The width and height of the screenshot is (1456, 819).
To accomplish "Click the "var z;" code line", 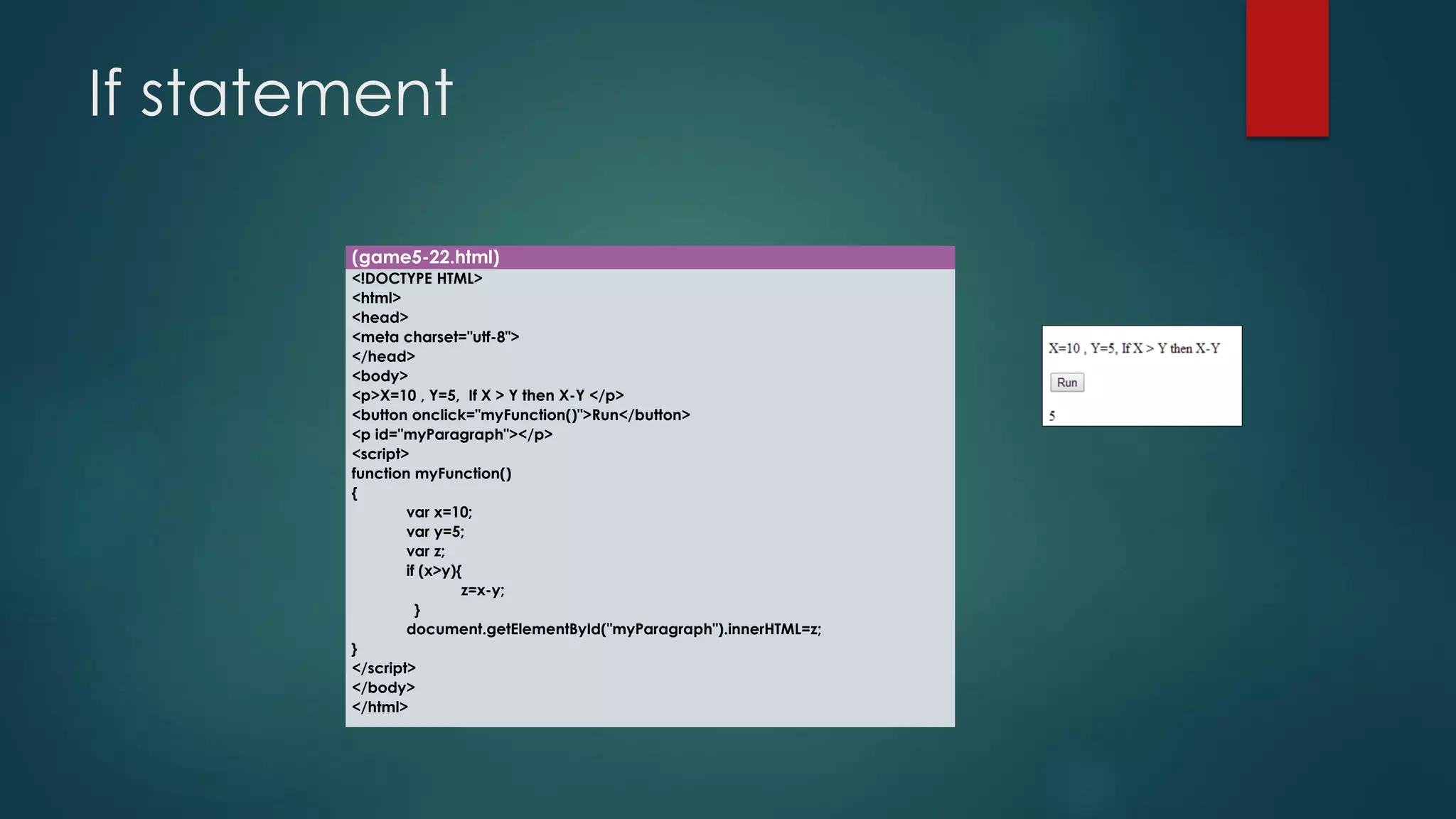I will pyautogui.click(x=425, y=552).
